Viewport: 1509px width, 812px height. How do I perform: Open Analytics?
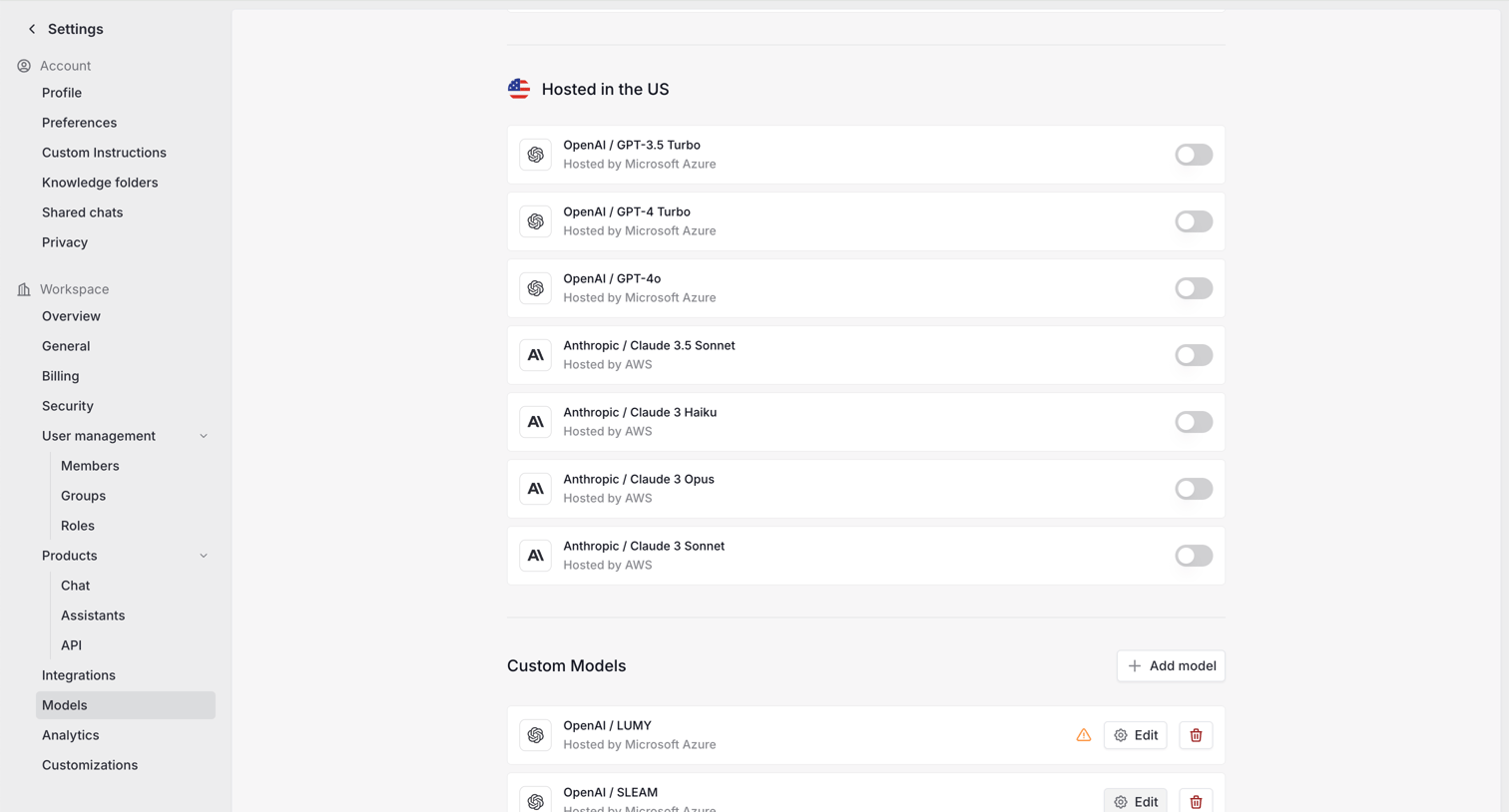[x=70, y=735]
